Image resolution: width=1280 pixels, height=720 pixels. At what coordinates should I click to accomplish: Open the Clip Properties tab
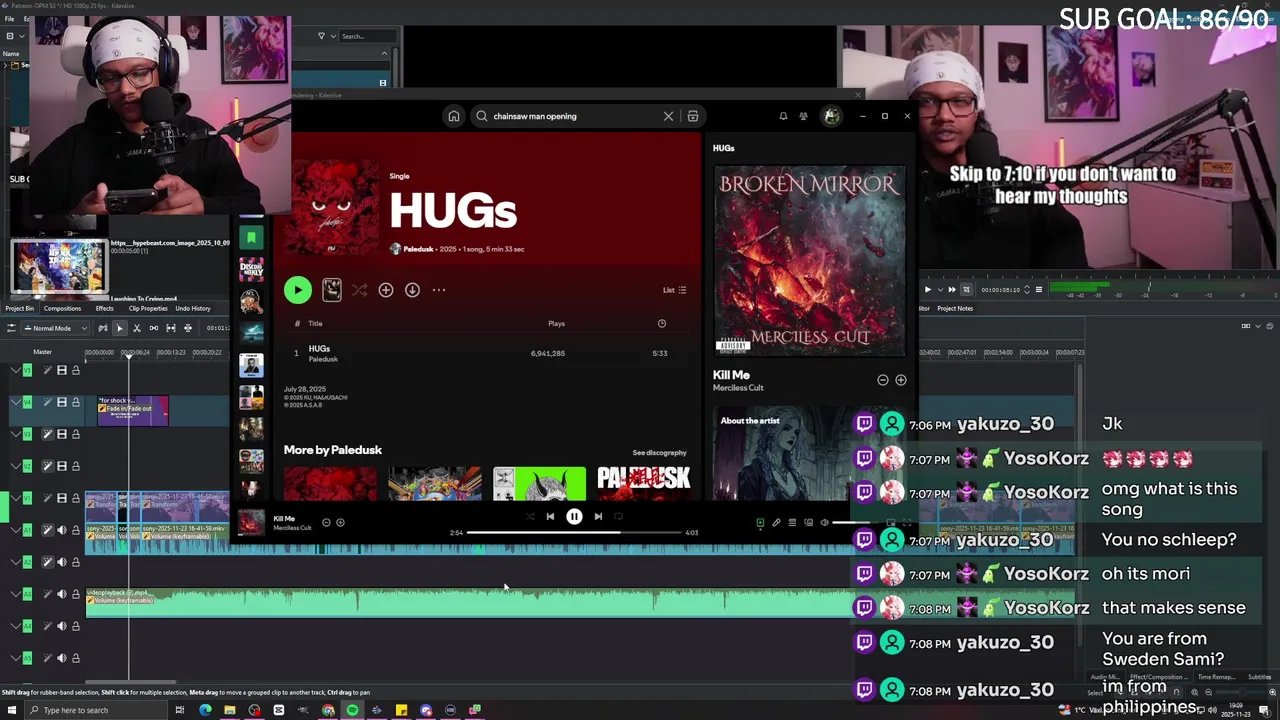(x=148, y=308)
